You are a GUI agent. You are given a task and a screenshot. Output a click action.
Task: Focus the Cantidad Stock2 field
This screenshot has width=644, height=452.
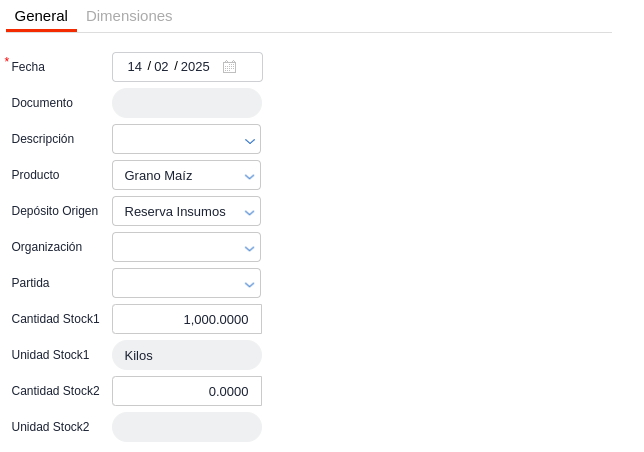[187, 391]
